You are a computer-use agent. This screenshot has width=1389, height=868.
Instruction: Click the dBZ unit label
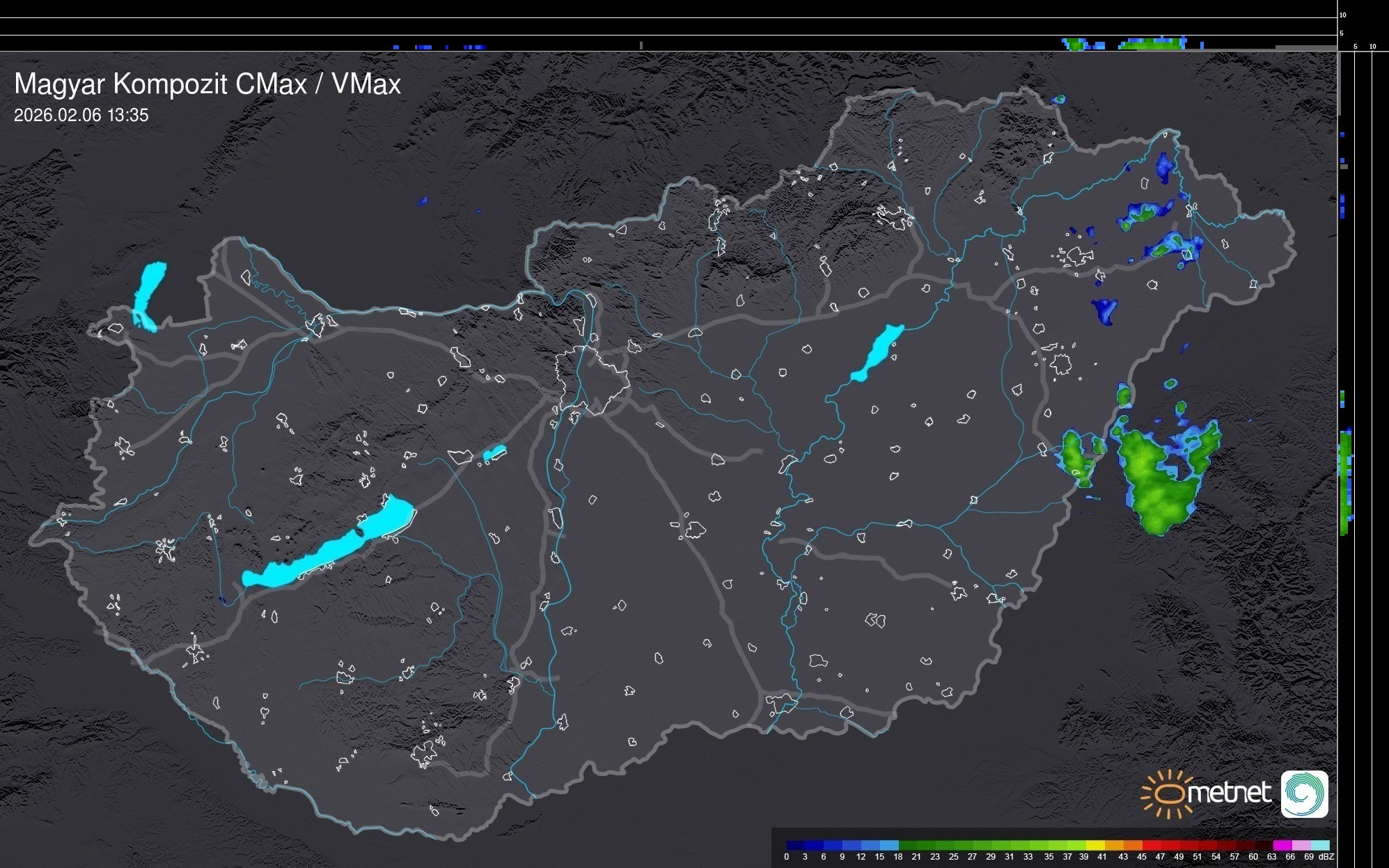point(1326,857)
